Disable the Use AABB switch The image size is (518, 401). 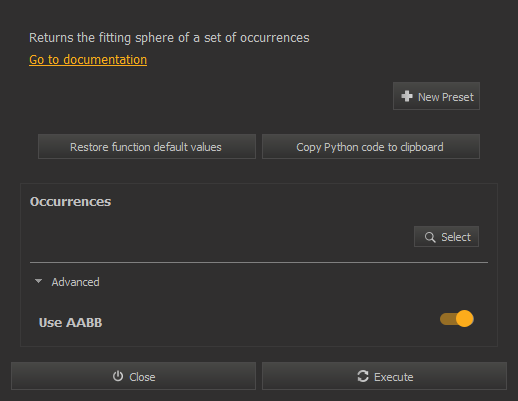coord(457,319)
